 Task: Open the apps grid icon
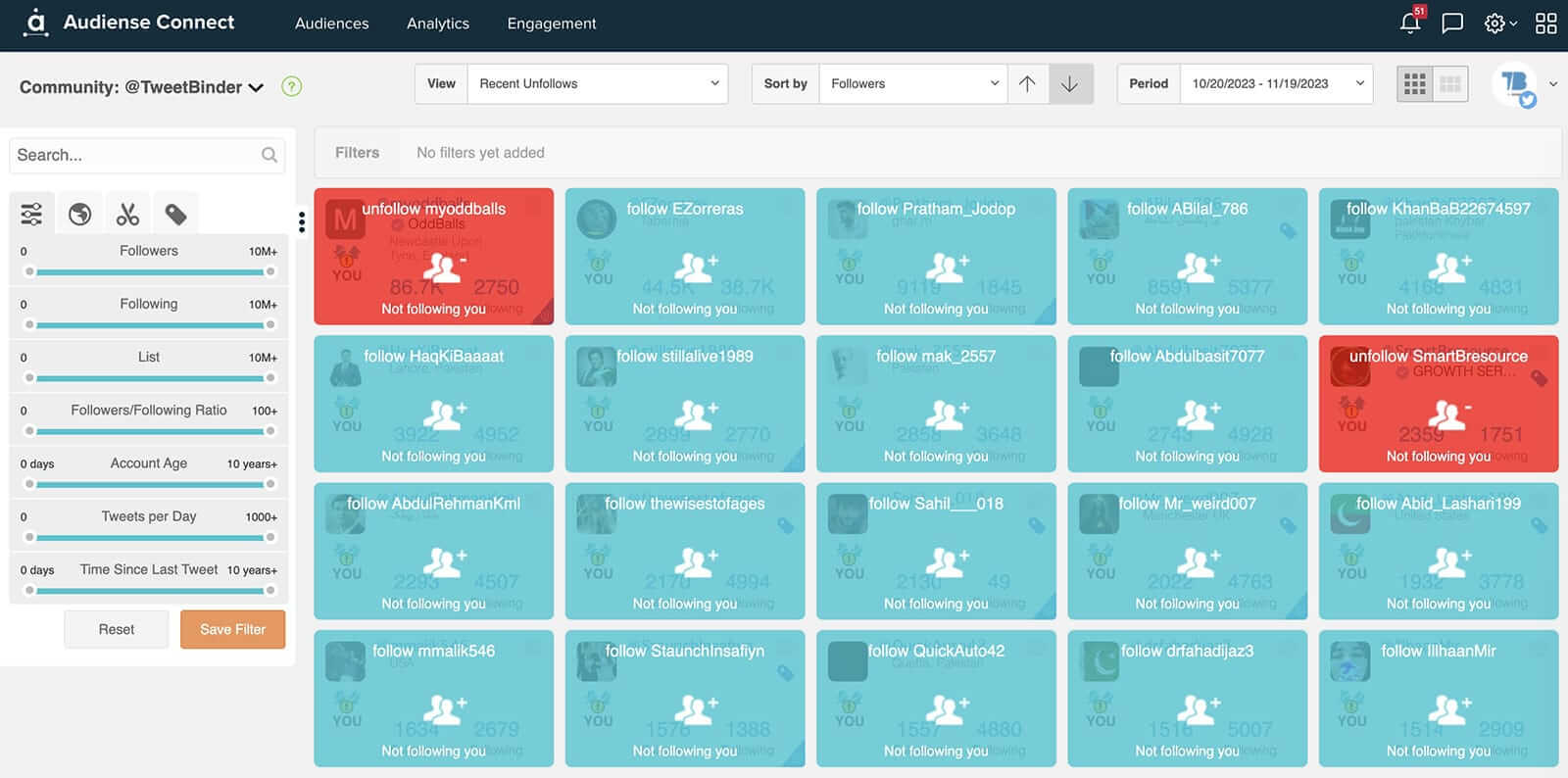point(1545,24)
